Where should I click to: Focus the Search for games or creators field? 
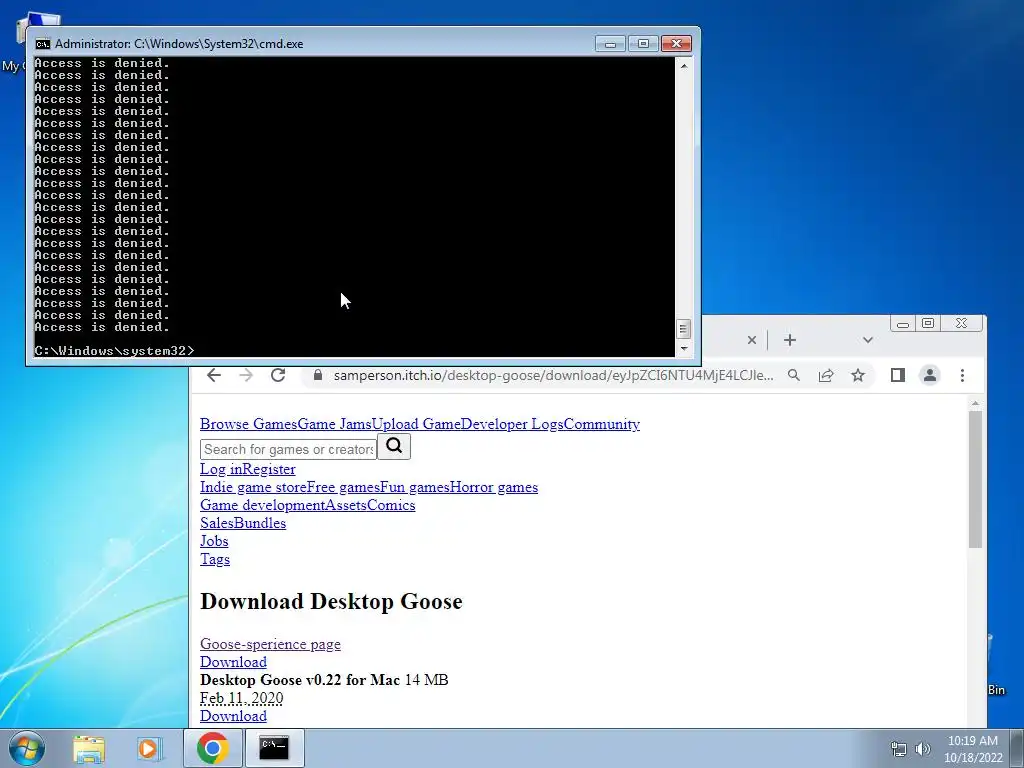[289, 449]
